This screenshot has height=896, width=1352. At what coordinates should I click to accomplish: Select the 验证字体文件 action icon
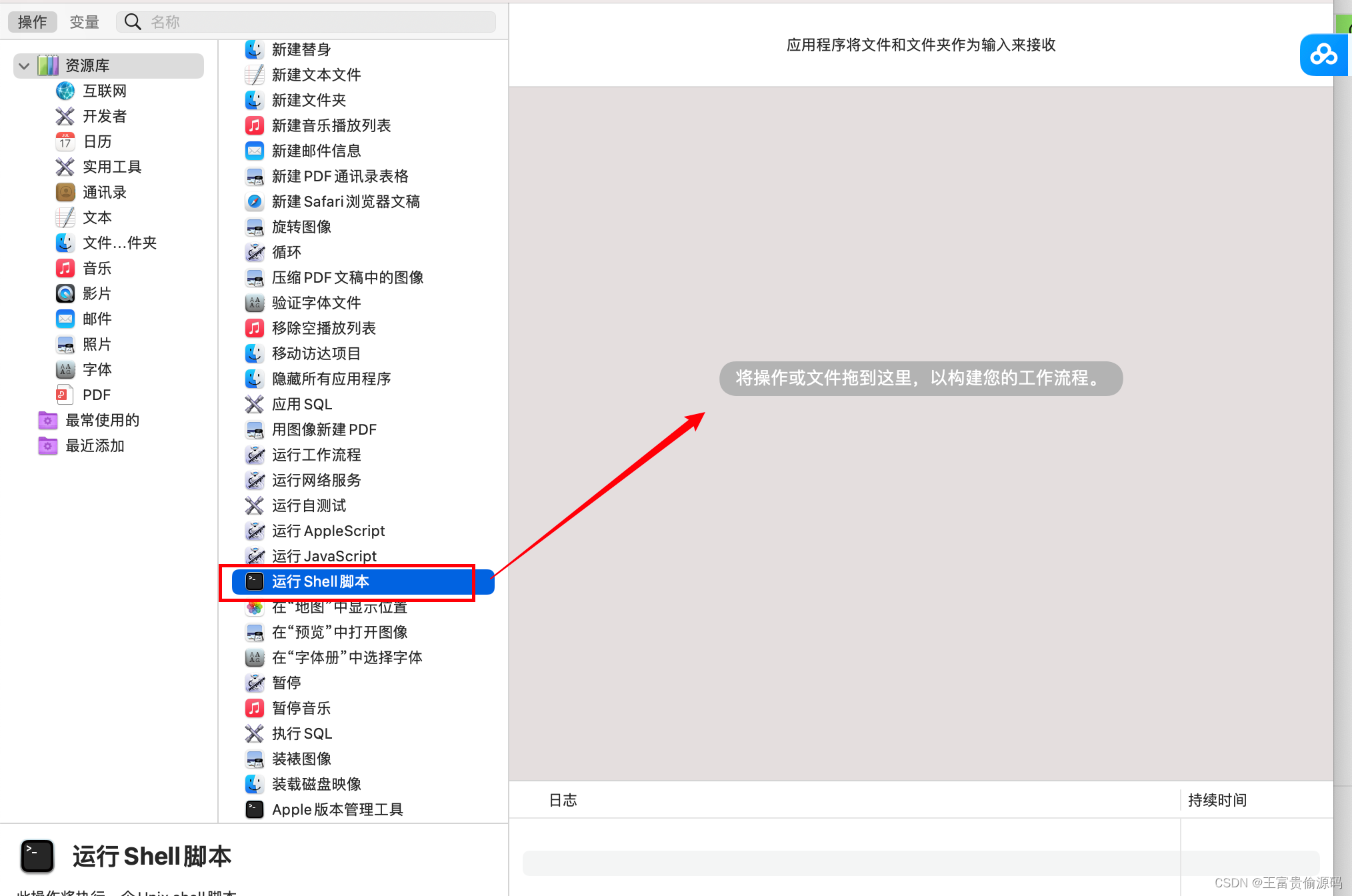point(255,303)
